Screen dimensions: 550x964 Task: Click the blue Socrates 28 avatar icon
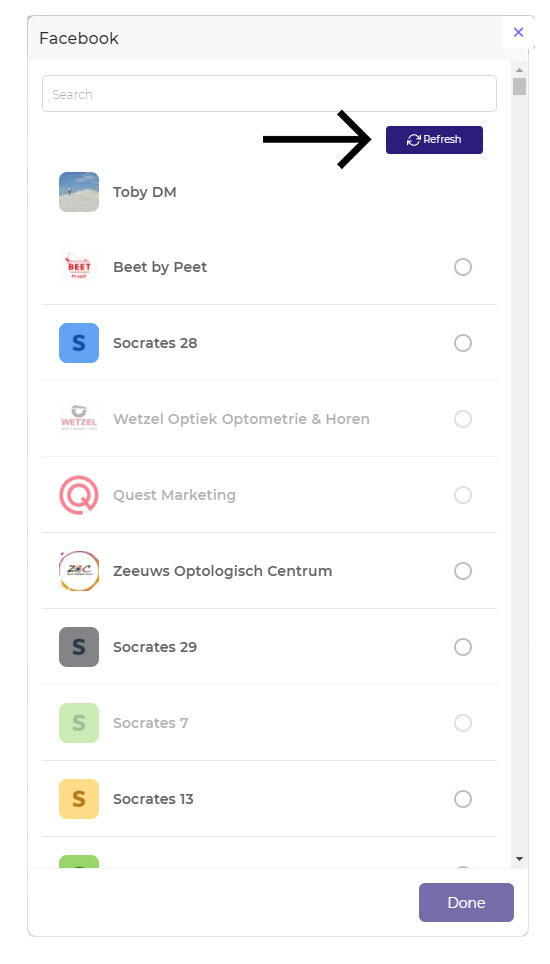coord(79,343)
